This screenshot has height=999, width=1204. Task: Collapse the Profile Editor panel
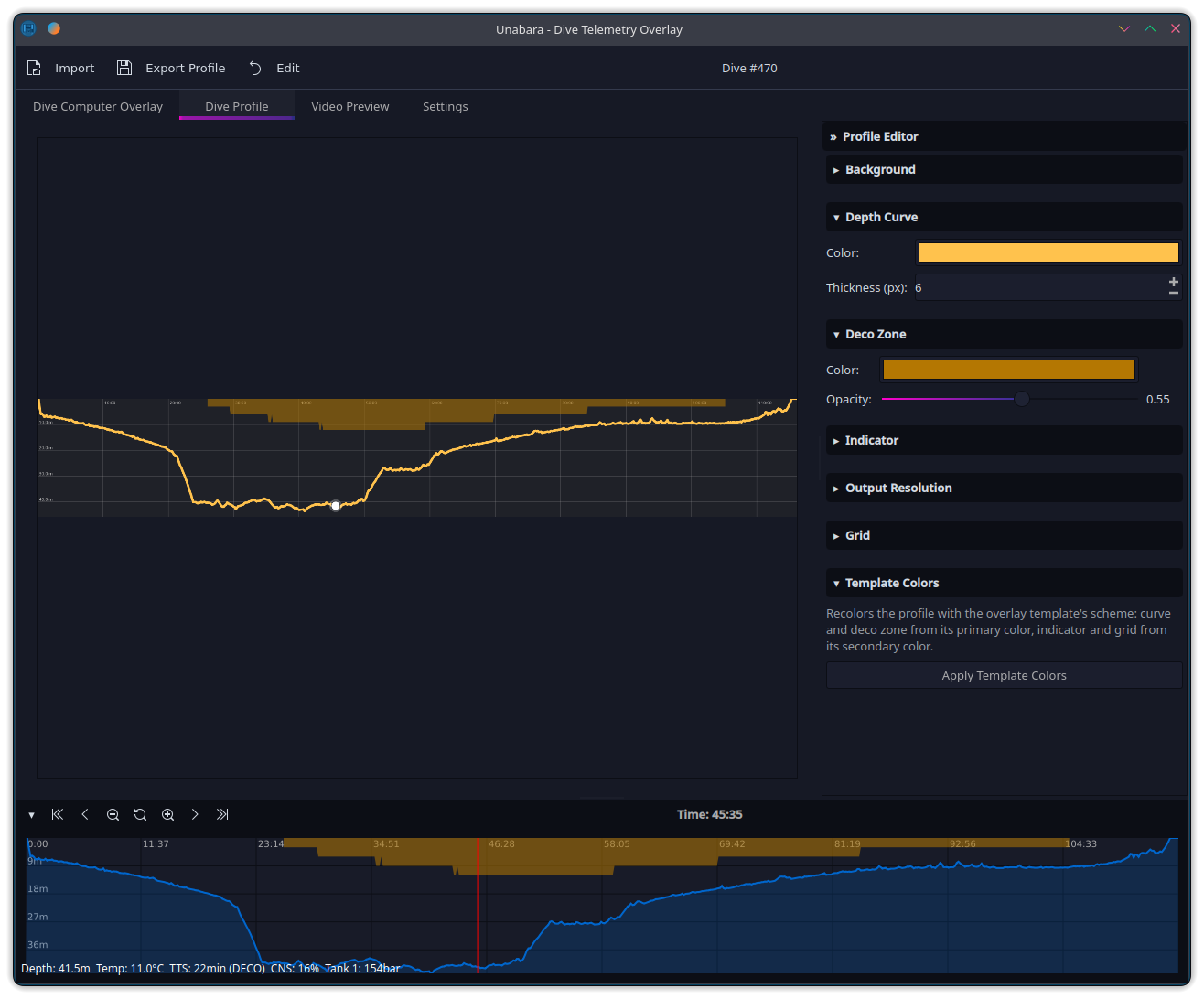[x=1005, y=136]
